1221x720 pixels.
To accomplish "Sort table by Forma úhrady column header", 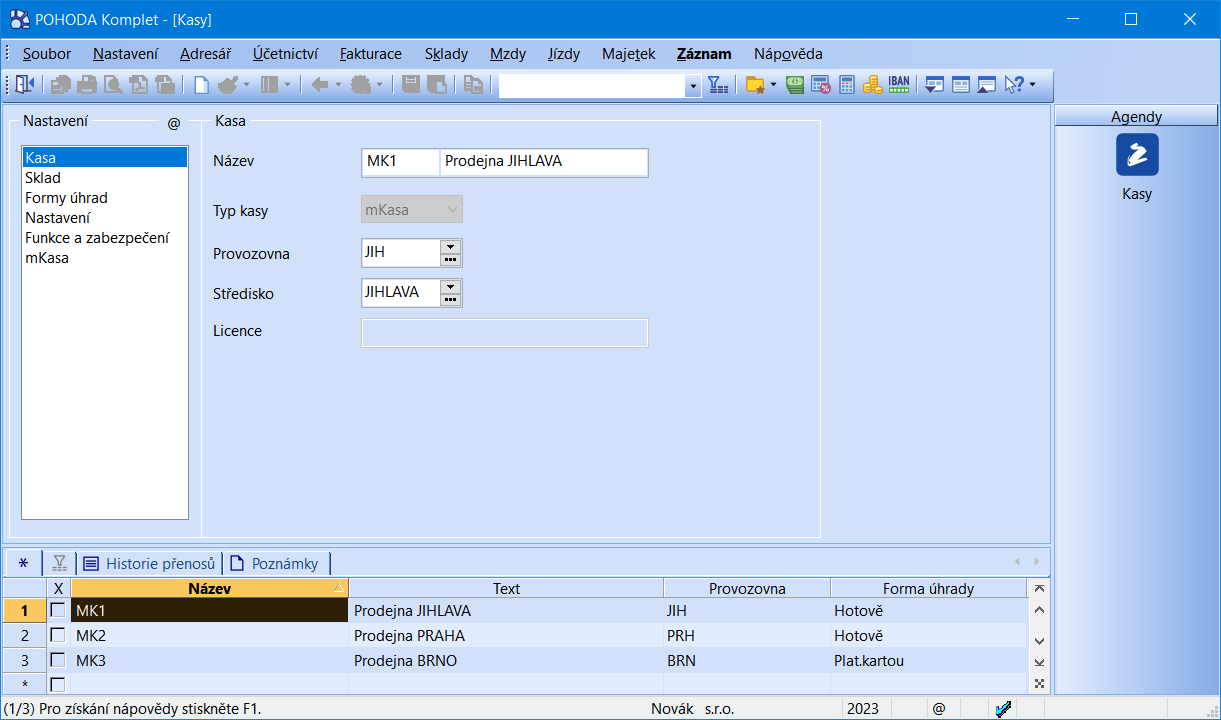I will pos(928,589).
